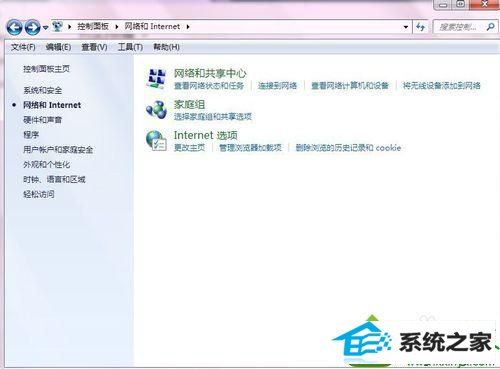Click 查看网络状态和任务 link
This screenshot has height=369, width=500.
point(209,86)
